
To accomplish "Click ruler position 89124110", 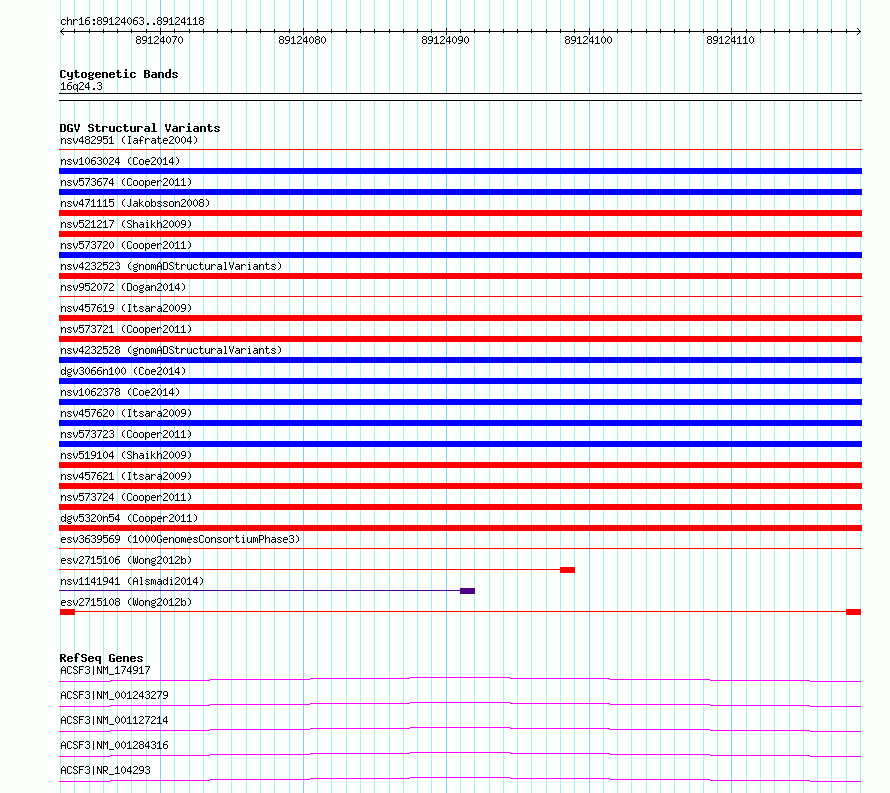I will [731, 40].
